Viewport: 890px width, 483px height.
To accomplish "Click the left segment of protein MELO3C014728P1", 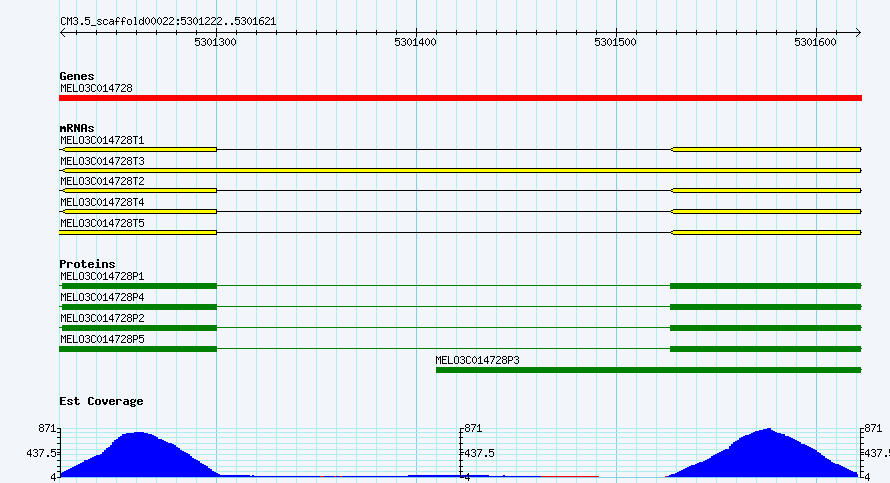I will coord(139,286).
